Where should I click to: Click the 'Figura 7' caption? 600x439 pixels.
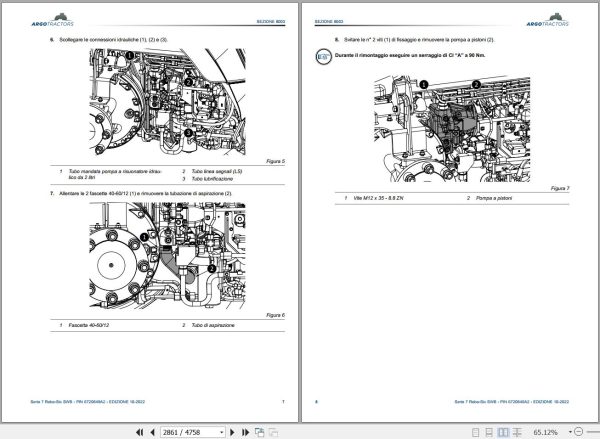(560, 188)
